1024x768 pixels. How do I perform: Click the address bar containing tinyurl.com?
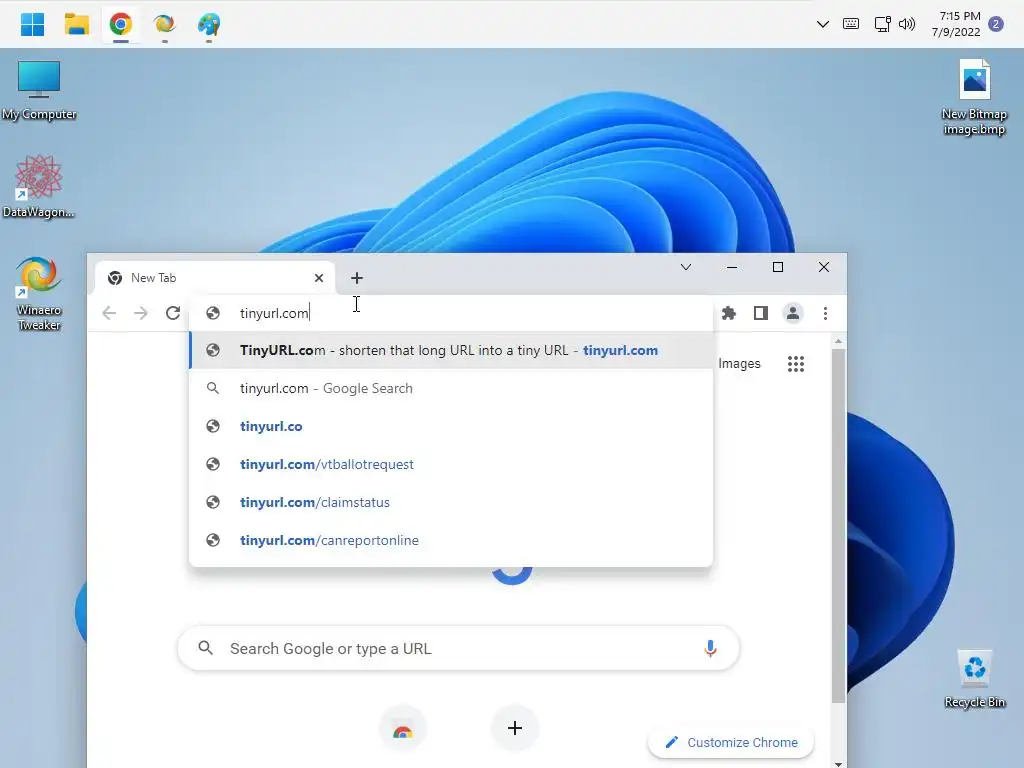[x=451, y=313]
